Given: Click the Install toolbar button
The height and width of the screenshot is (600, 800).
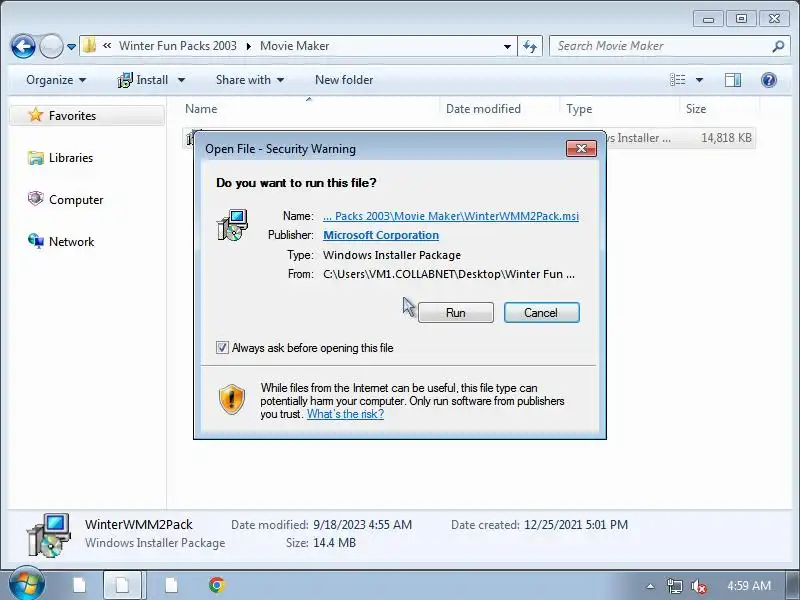Looking at the screenshot, I should pyautogui.click(x=142, y=80).
